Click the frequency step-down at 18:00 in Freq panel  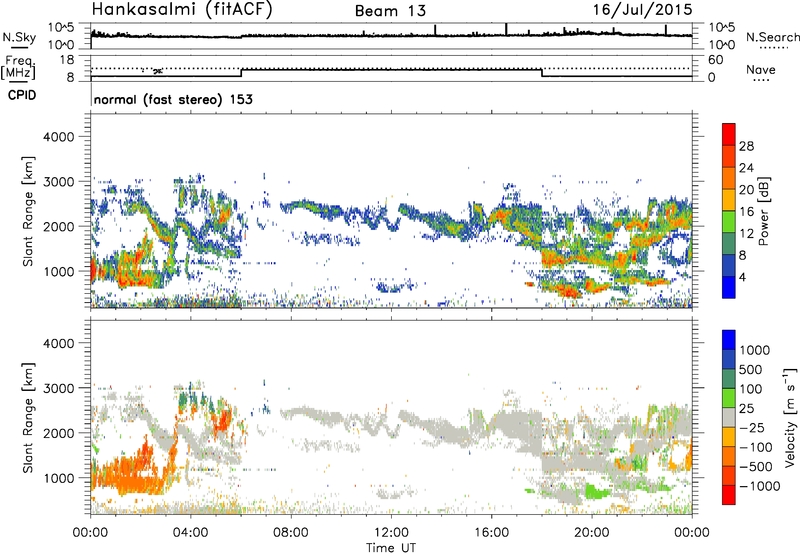tap(542, 72)
